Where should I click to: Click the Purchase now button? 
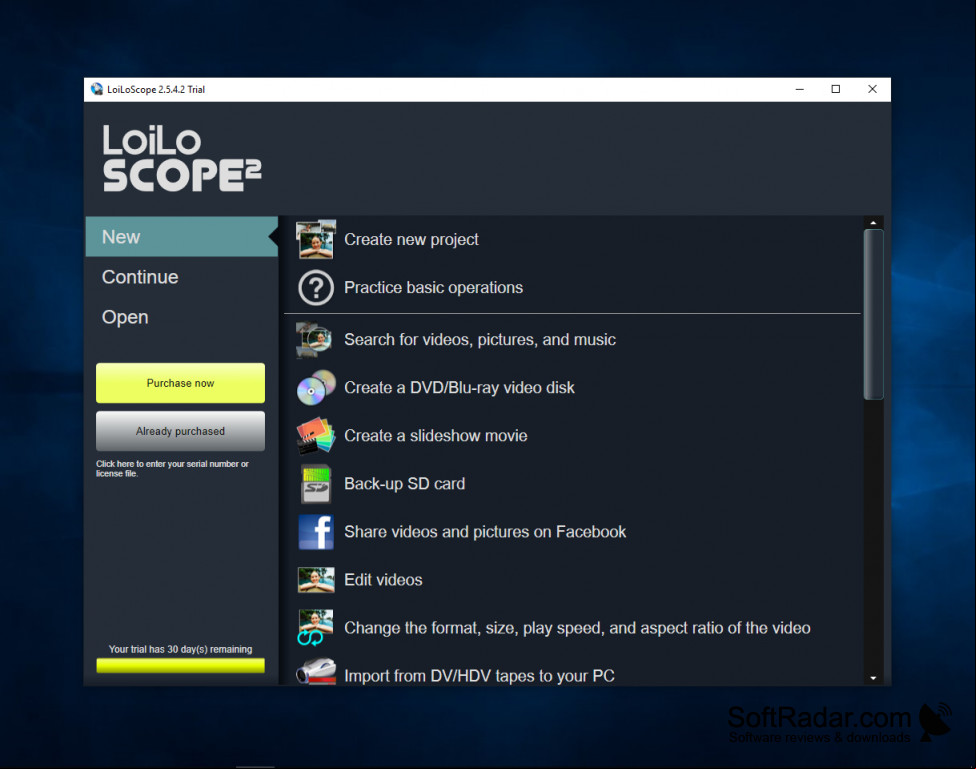181,383
